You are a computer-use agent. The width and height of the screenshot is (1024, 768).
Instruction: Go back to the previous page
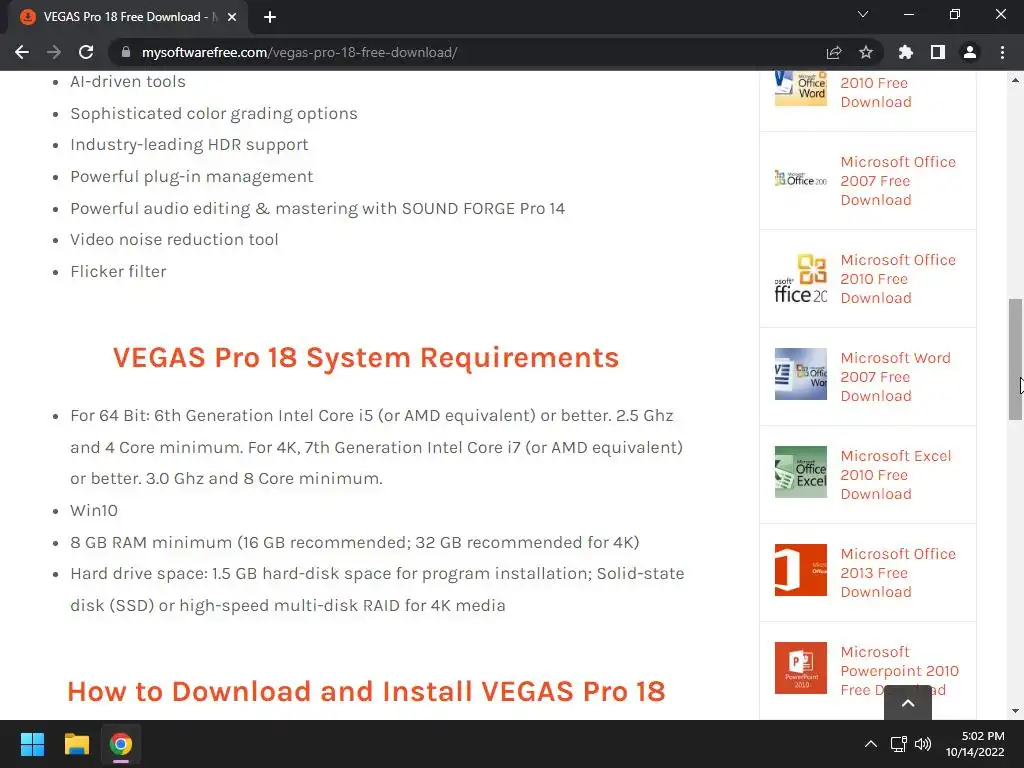[22, 52]
